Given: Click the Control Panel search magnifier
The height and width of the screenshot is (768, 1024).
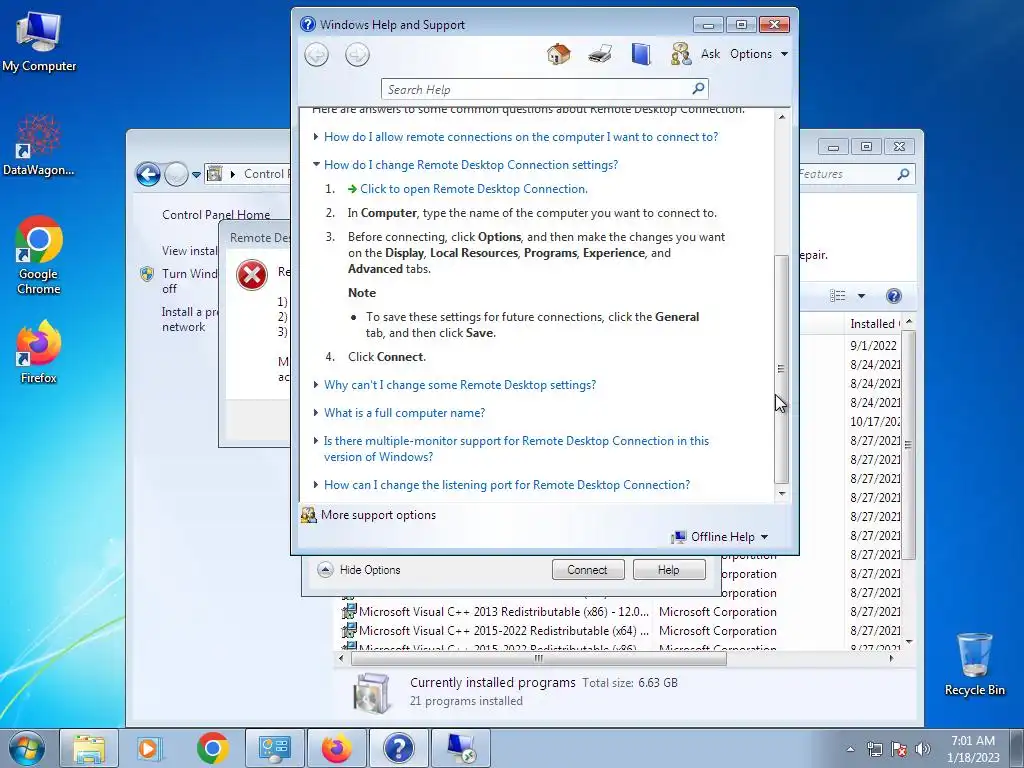Looking at the screenshot, I should pos(903,174).
